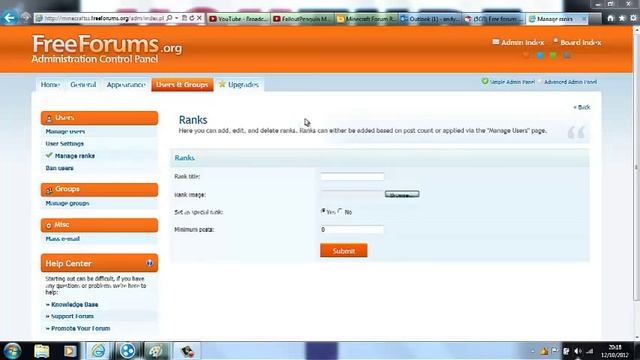Image resolution: width=640 pixels, height=360 pixels.
Task: Select Simple Admin Panel option
Action: 508,82
